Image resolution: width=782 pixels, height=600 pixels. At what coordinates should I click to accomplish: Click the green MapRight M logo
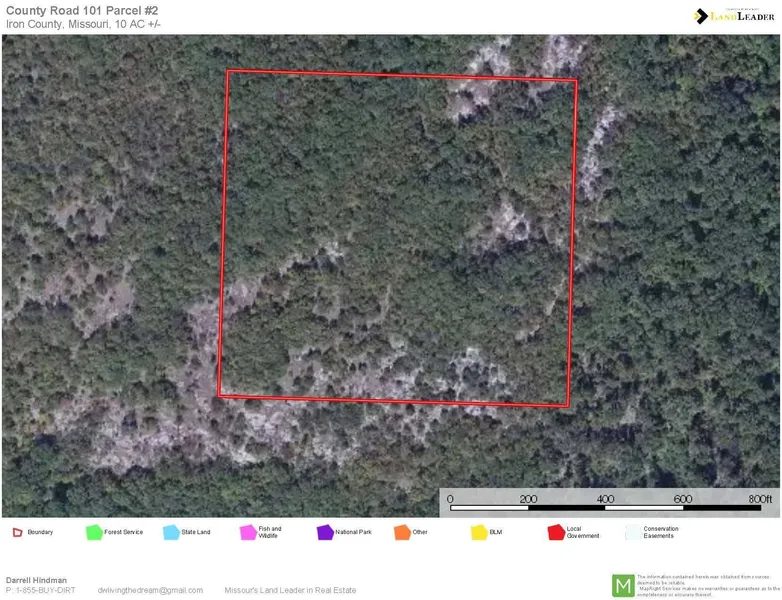[x=623, y=585]
